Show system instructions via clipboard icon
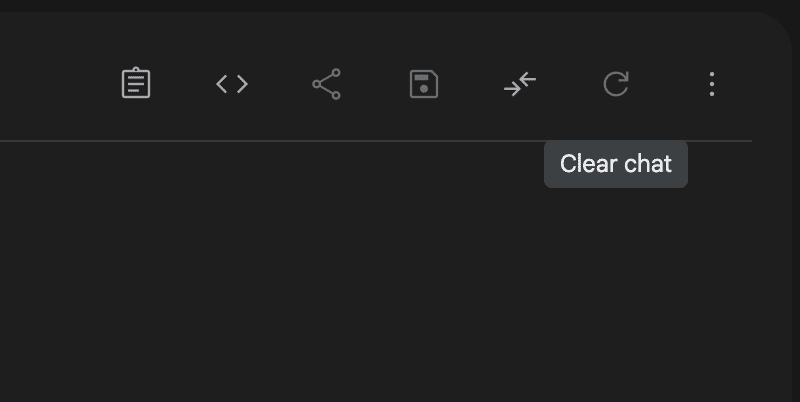Screen dimensions: 800x402 point(136,84)
